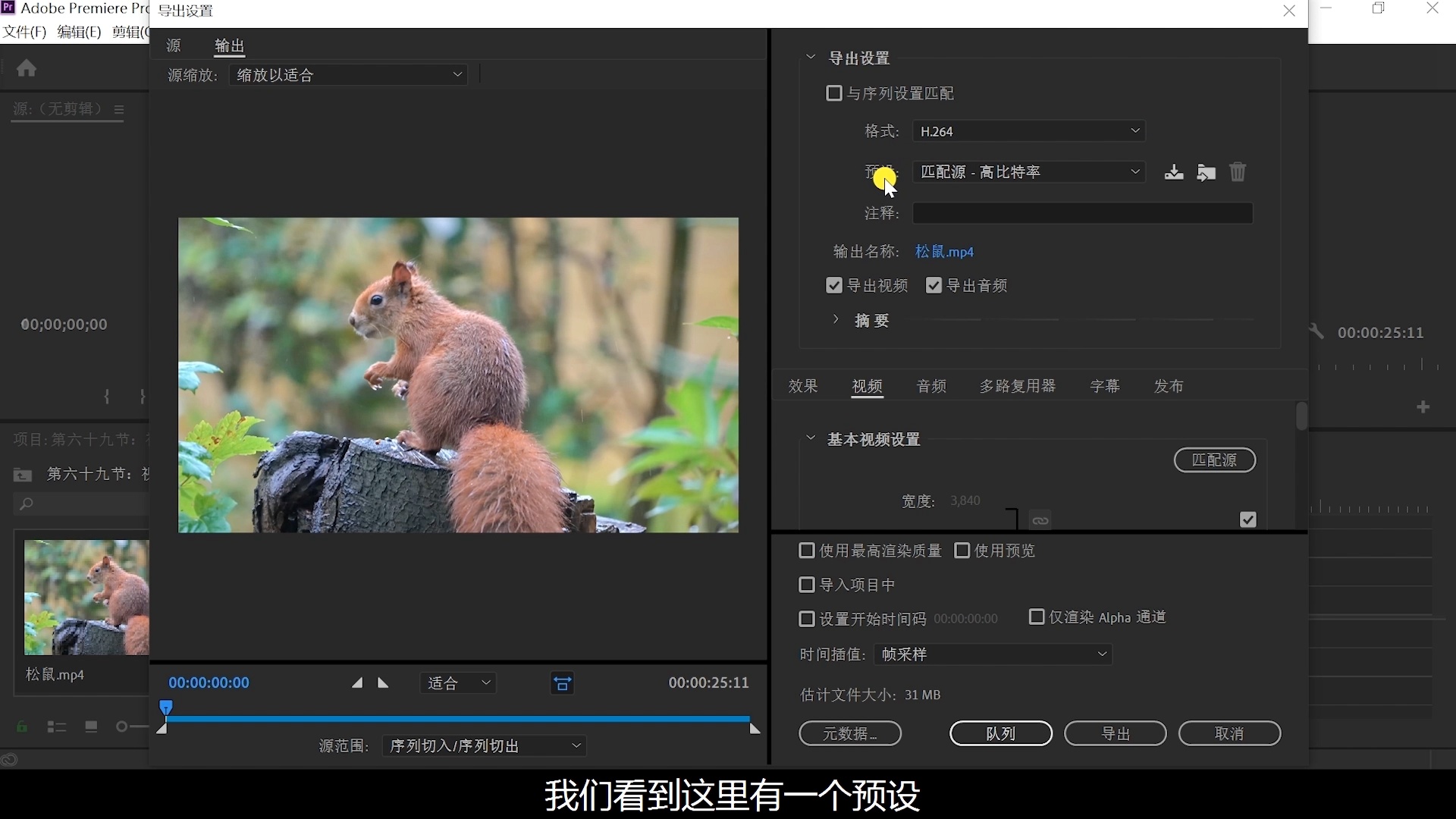Viewport: 1456px width, 819px height.
Task: Open the zoom level fit dropdown
Action: click(458, 683)
